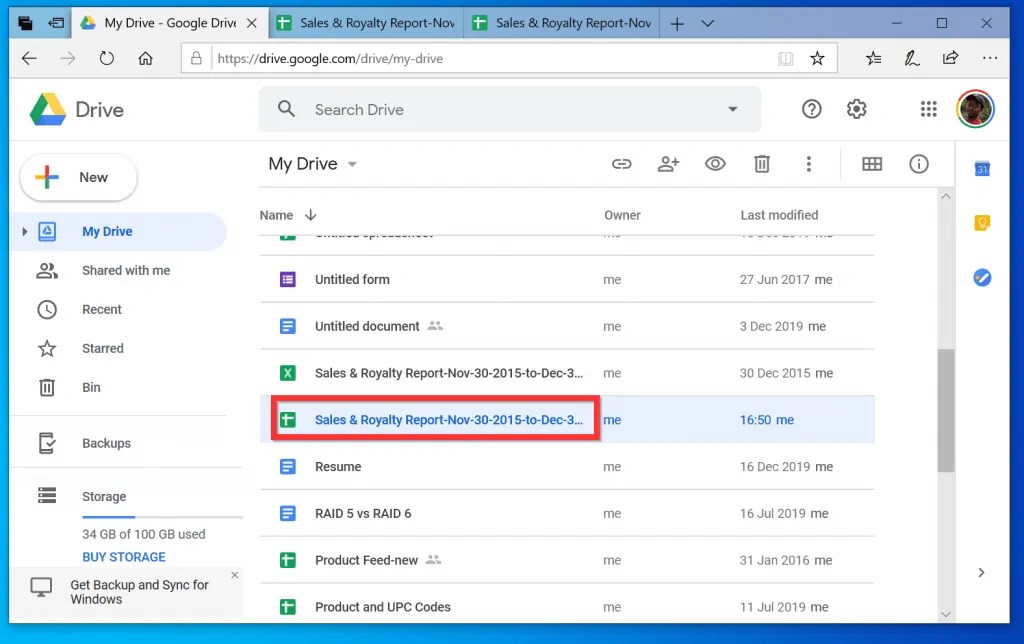Expand the My Drive sidebar tree
Screen dimensions: 1024x644
pos(24,231)
